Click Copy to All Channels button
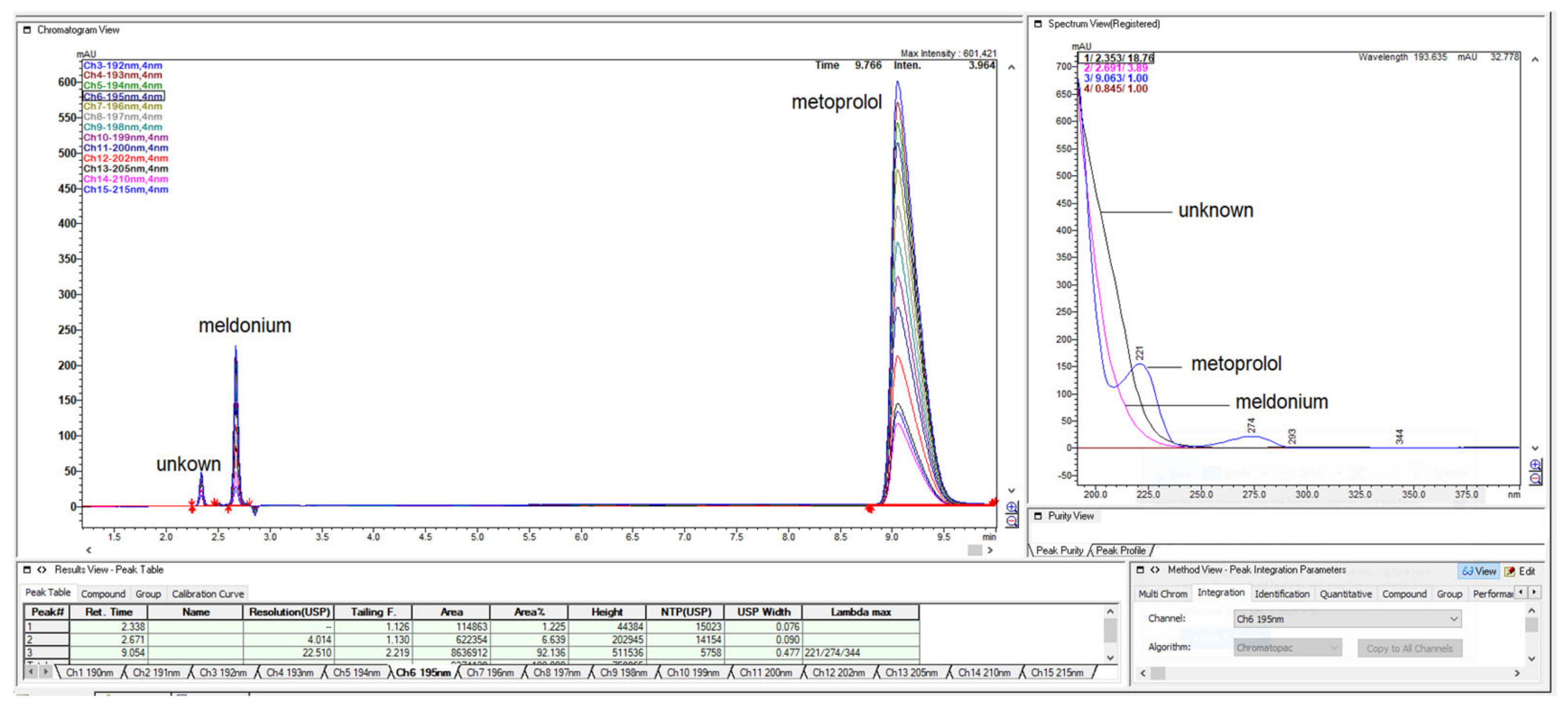Screen dimensions: 1568x709 click(1410, 648)
